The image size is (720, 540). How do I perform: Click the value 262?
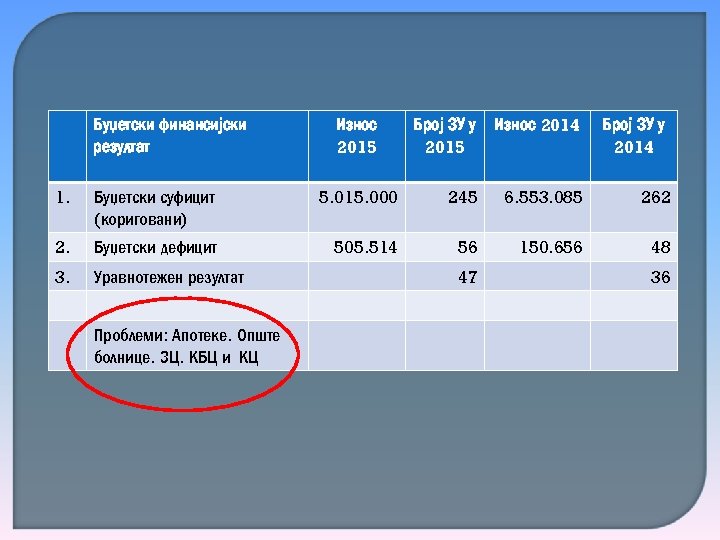tap(656, 197)
